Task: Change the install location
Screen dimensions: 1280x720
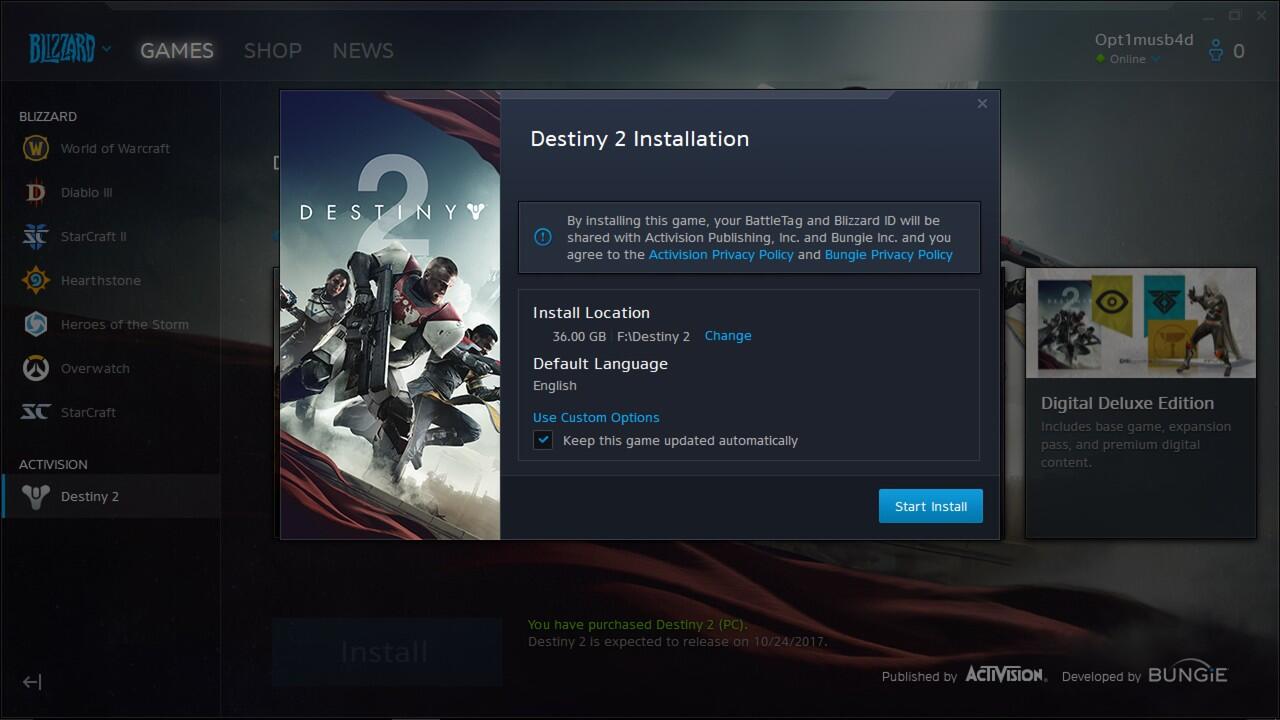Action: click(x=728, y=336)
